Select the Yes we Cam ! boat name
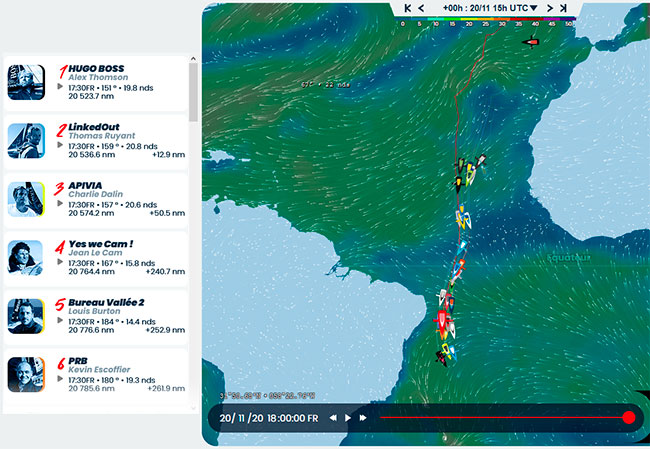 (101, 244)
